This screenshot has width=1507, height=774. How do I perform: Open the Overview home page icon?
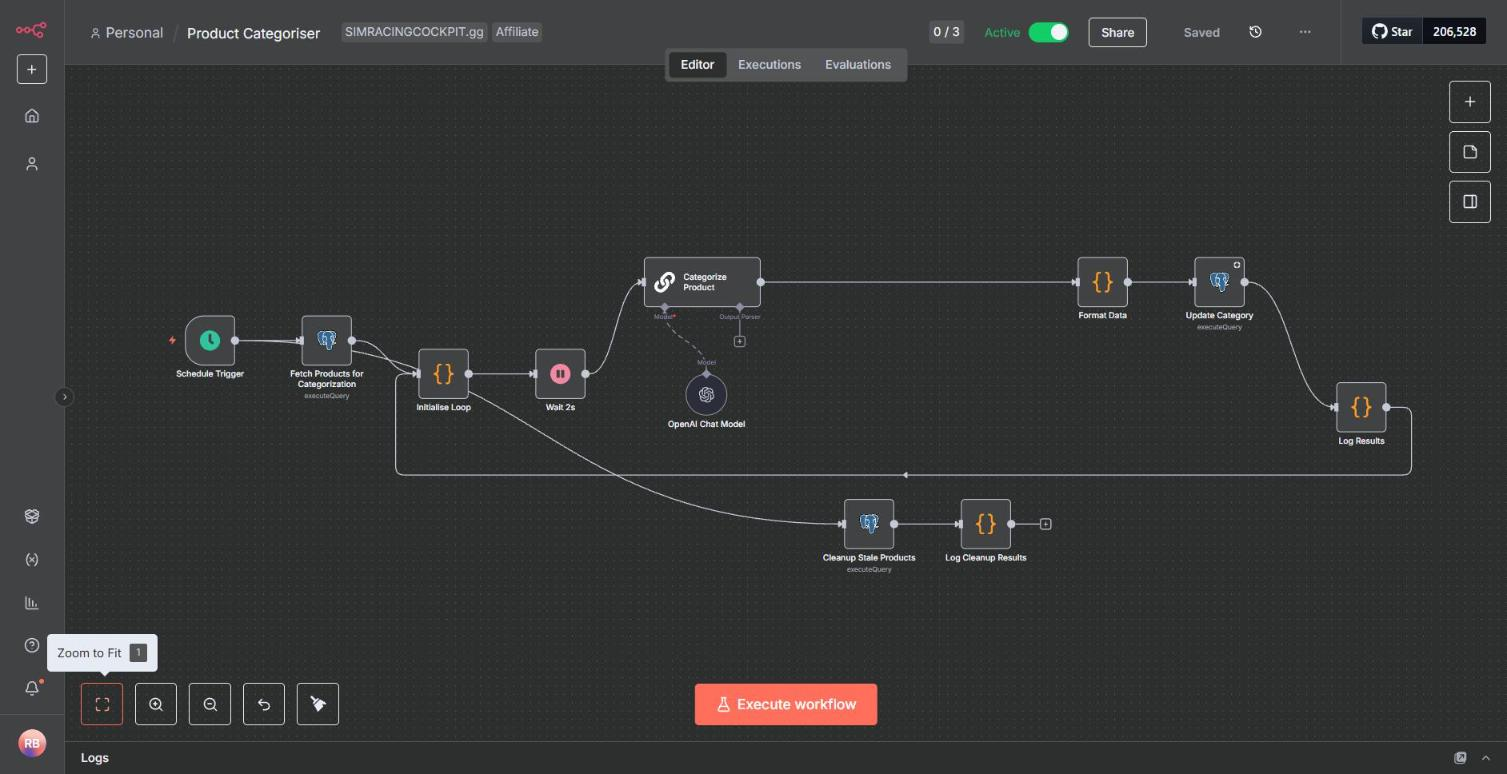pyautogui.click(x=32, y=116)
